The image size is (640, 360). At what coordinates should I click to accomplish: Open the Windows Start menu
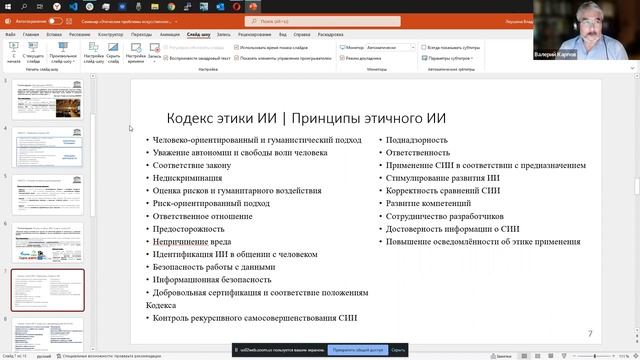click(7, 7)
